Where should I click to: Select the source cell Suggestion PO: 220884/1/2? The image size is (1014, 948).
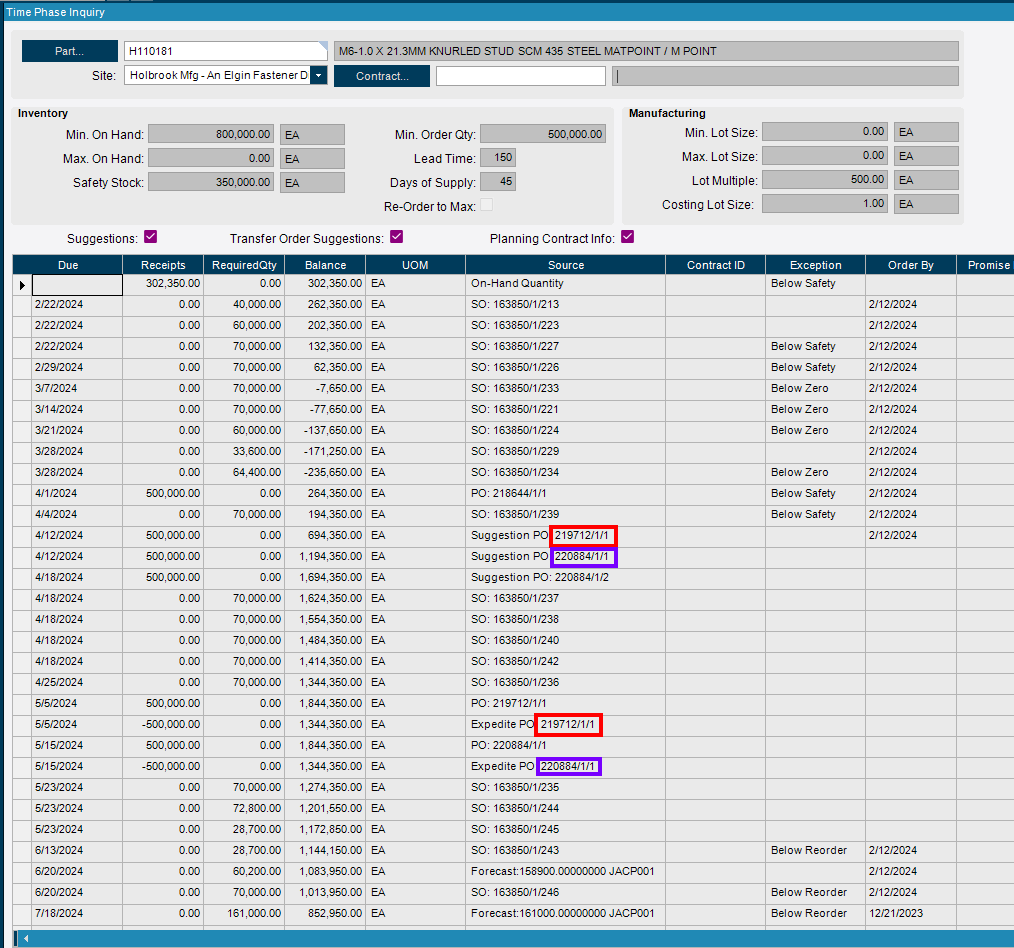coord(565,577)
